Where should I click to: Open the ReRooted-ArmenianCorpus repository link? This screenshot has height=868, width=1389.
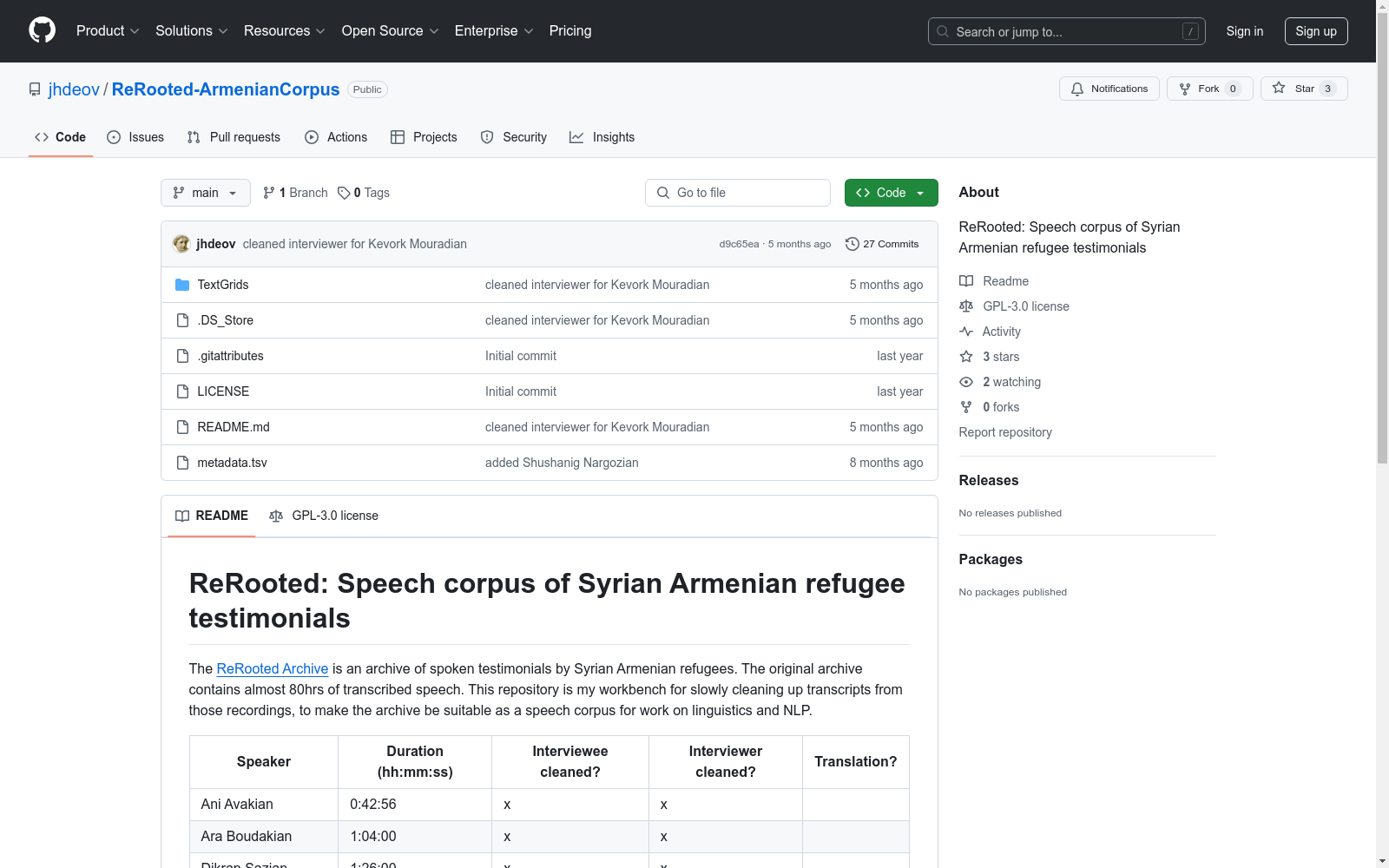point(226,89)
